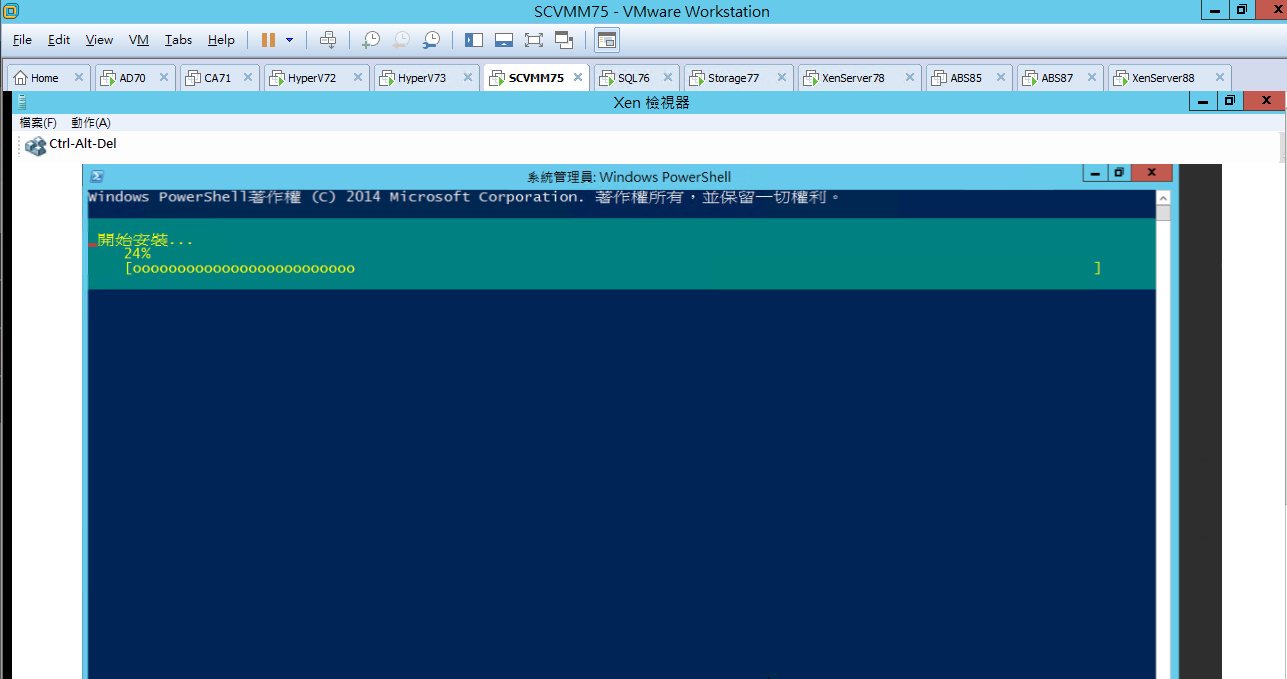Click the PowerShell copyright line text
The image size is (1287, 679).
[x=465, y=197]
